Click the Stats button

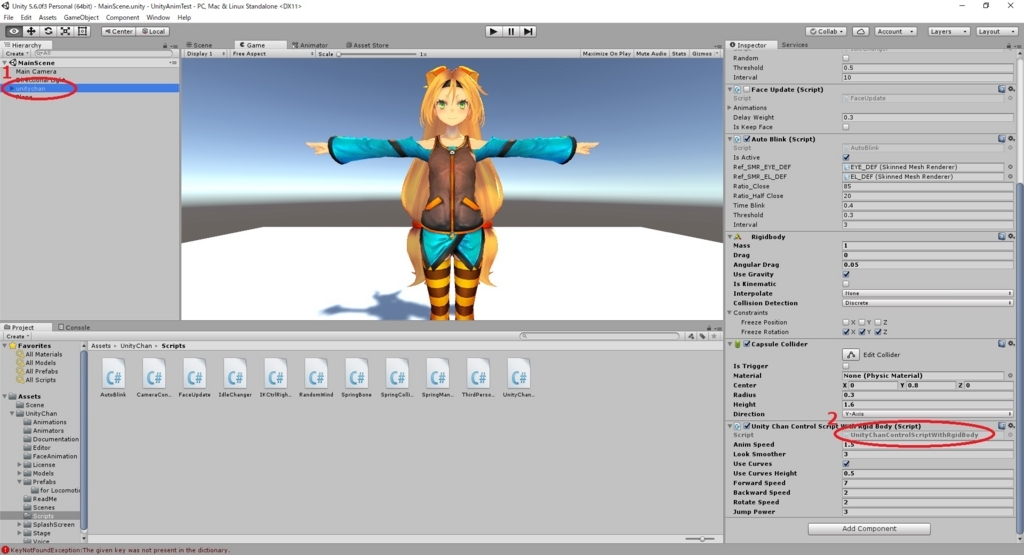click(679, 54)
